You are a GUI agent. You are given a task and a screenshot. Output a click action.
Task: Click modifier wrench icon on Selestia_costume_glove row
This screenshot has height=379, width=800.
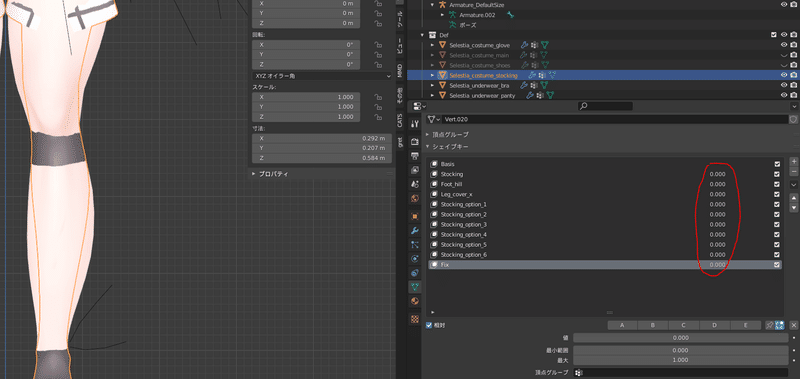pos(523,45)
